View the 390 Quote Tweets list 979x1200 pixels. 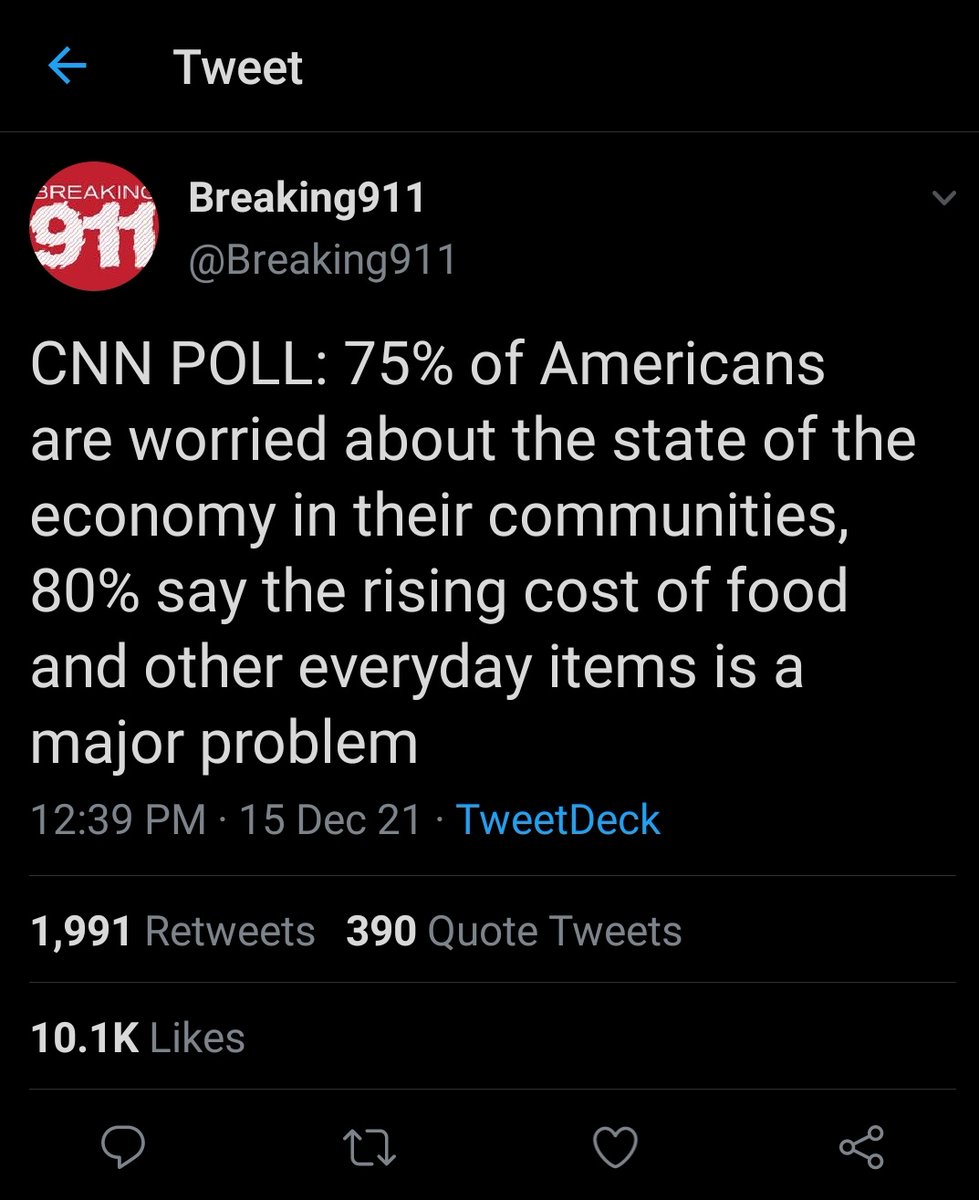click(514, 931)
